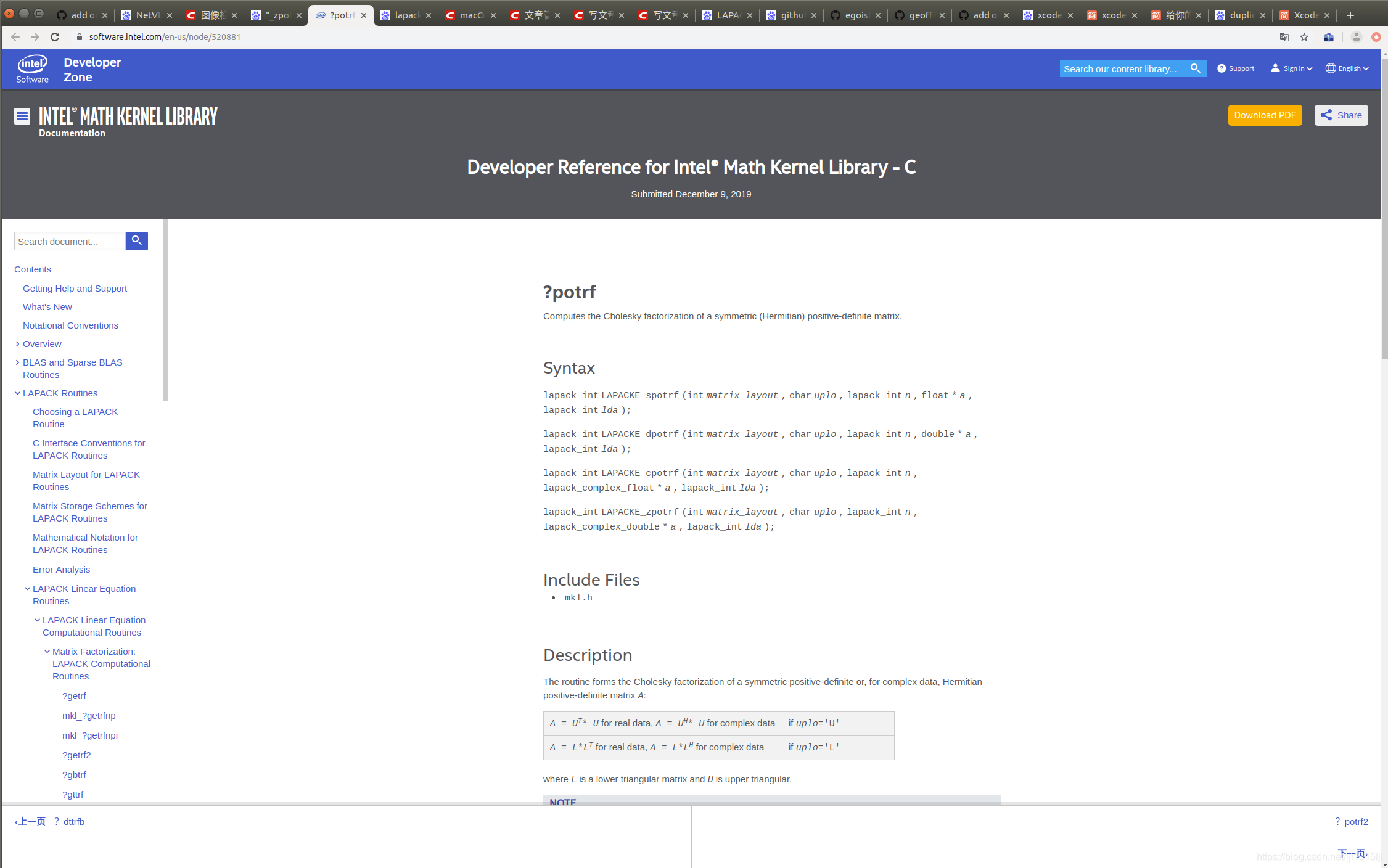Close the lapack browser tab

(x=428, y=15)
